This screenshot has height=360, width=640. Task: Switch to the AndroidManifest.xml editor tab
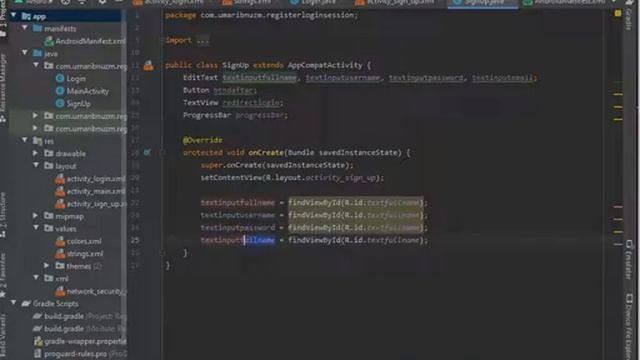coord(565,2)
